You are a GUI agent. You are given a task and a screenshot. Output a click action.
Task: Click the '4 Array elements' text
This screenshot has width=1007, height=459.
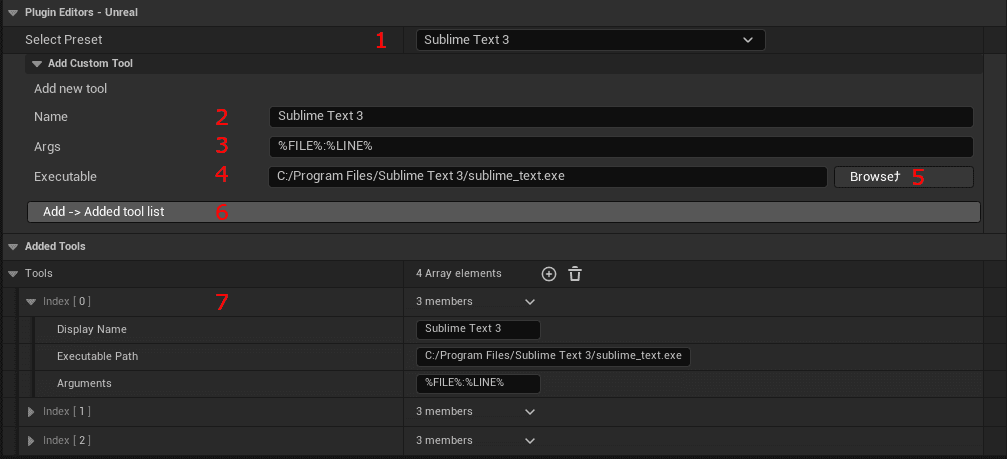tap(459, 273)
